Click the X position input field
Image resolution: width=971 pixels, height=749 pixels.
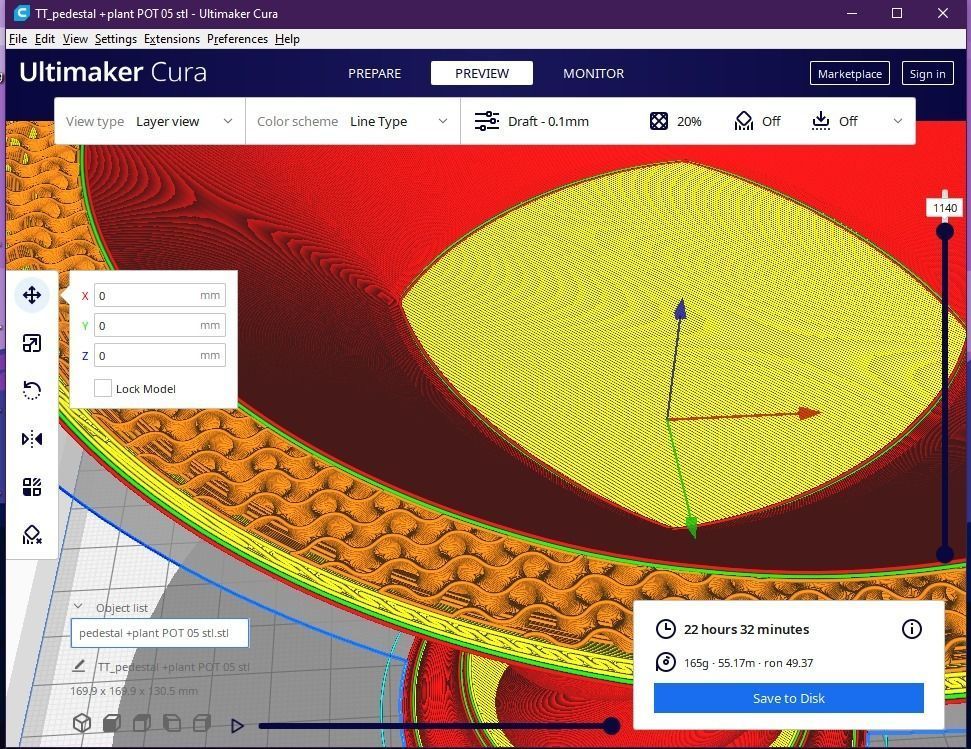click(x=160, y=295)
